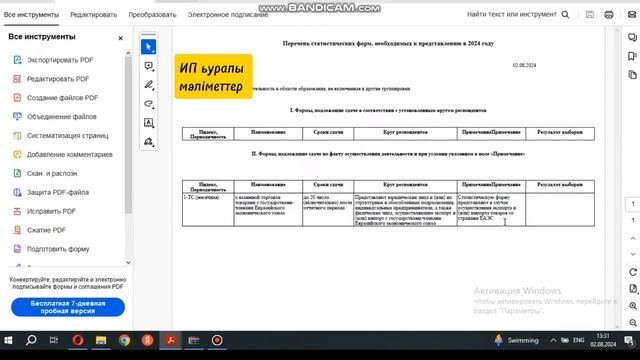This screenshot has height=360, width=640.
Task: Open Систематизация страниц
Action: [x=68, y=136]
